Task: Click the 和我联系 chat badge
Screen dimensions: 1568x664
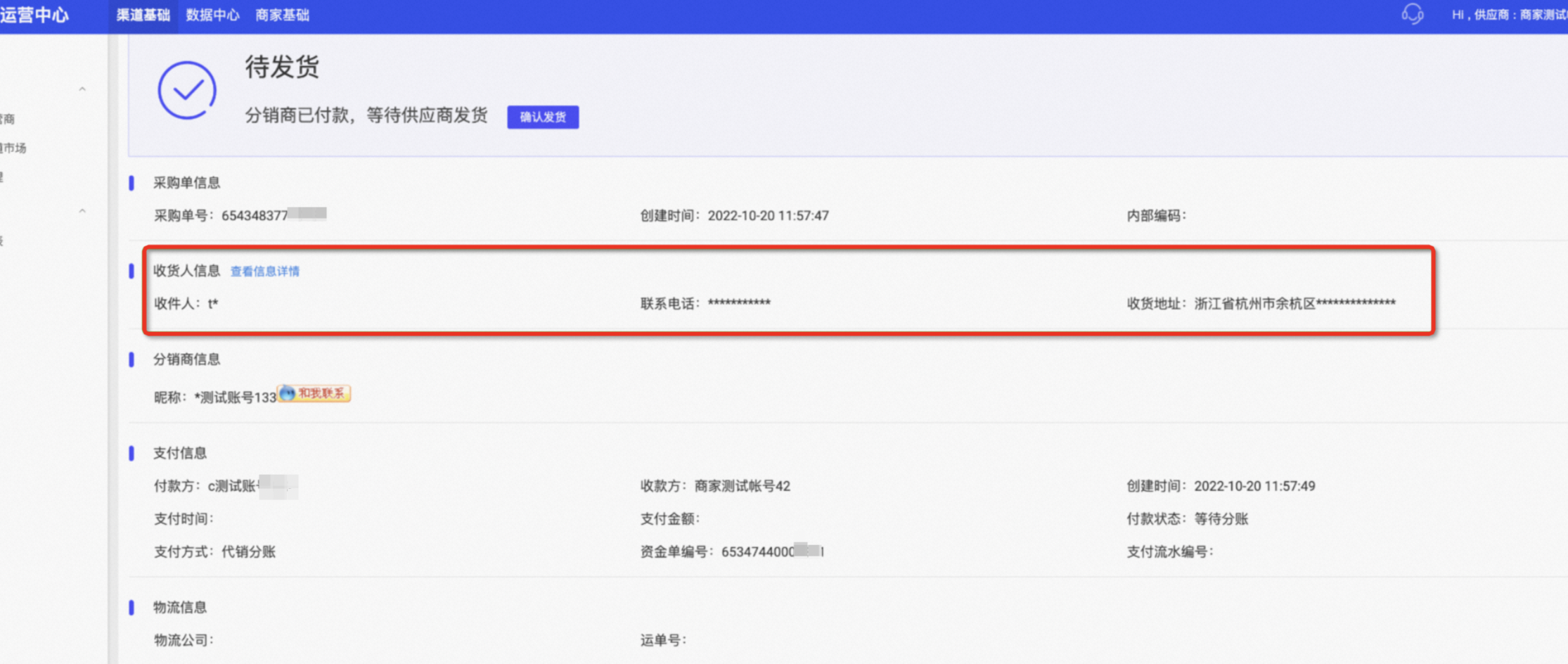Action: [x=314, y=393]
